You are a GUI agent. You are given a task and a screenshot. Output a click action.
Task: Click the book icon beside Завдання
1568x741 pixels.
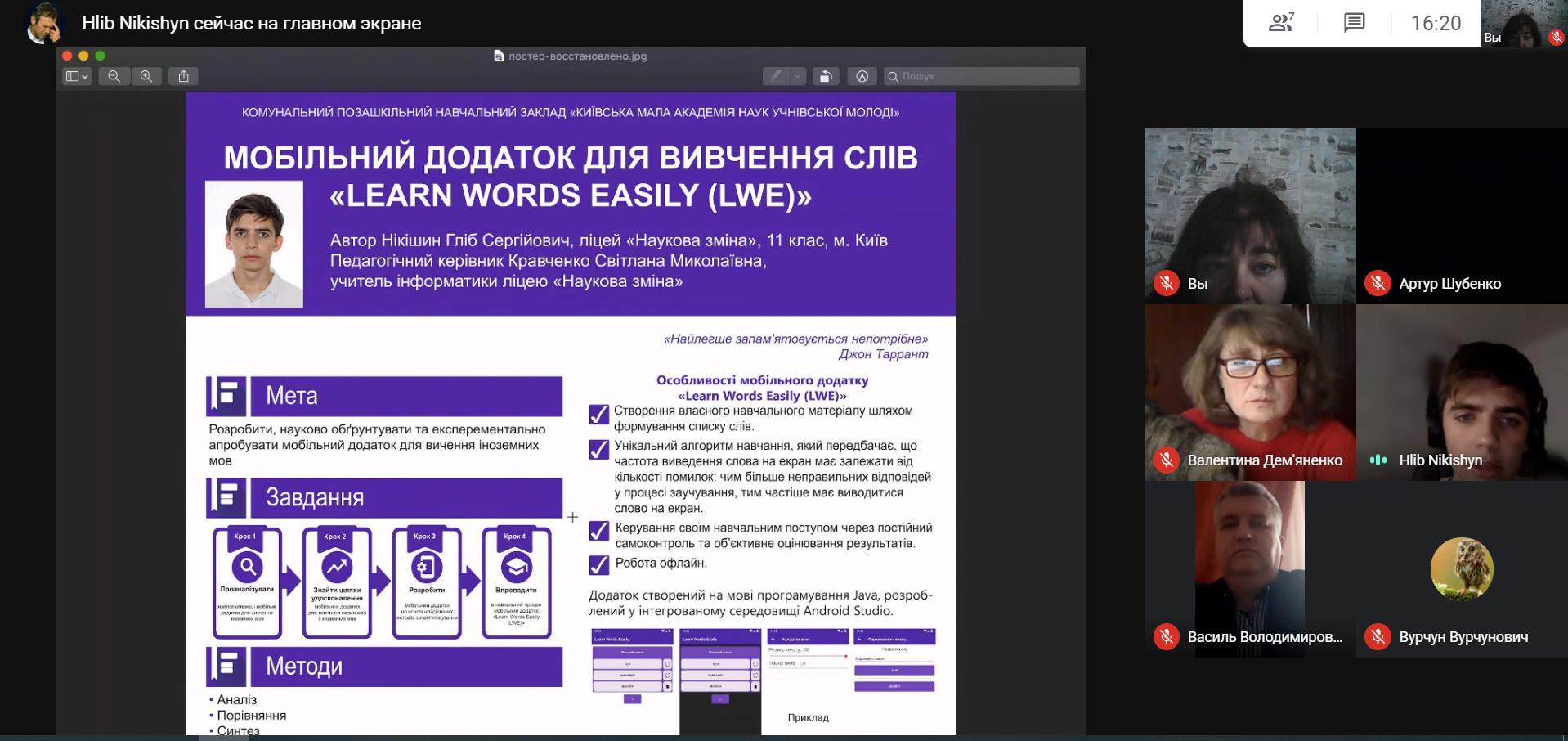pos(226,498)
